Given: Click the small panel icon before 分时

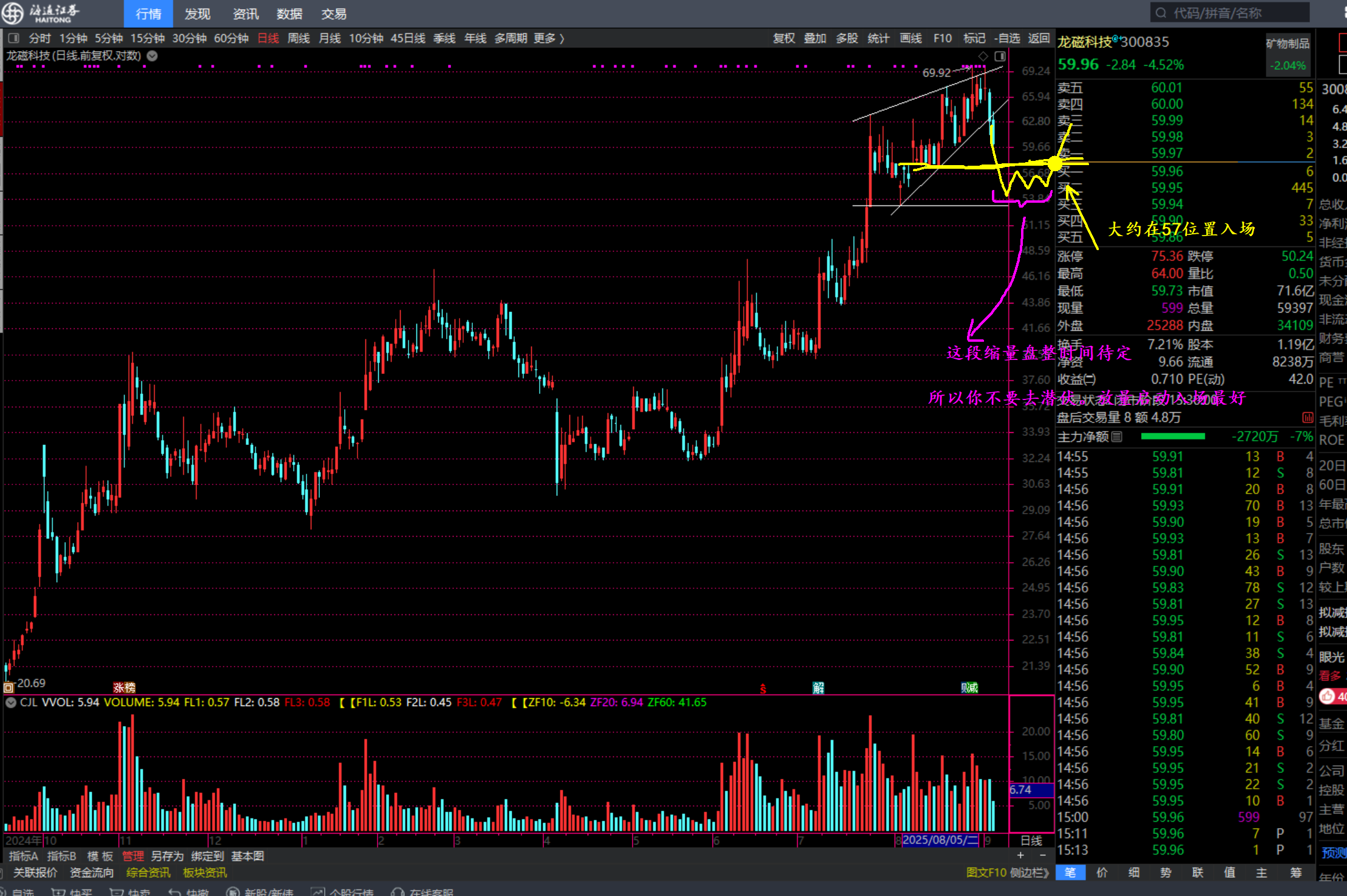Looking at the screenshot, I should click(x=15, y=38).
